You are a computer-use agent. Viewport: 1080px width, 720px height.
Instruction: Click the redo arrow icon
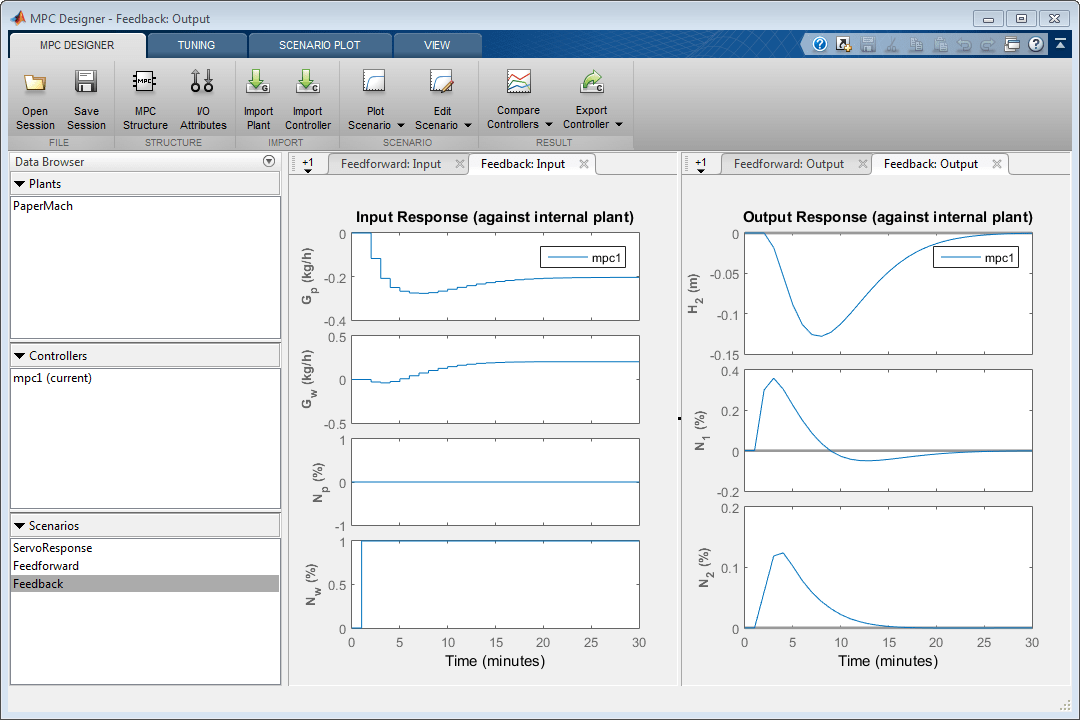988,45
